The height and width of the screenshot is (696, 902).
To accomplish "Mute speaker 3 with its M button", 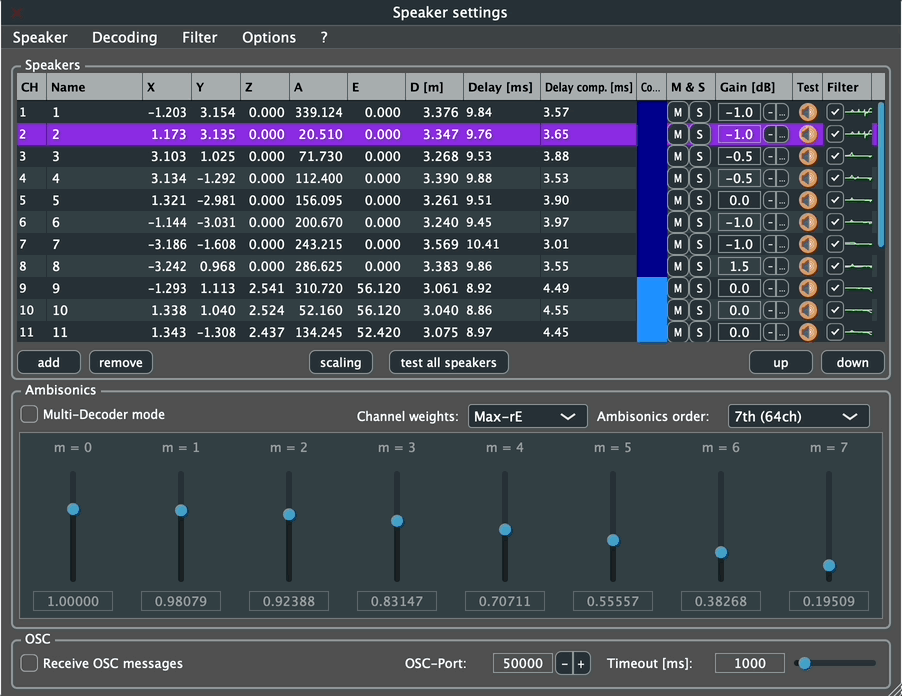I will click(677, 156).
